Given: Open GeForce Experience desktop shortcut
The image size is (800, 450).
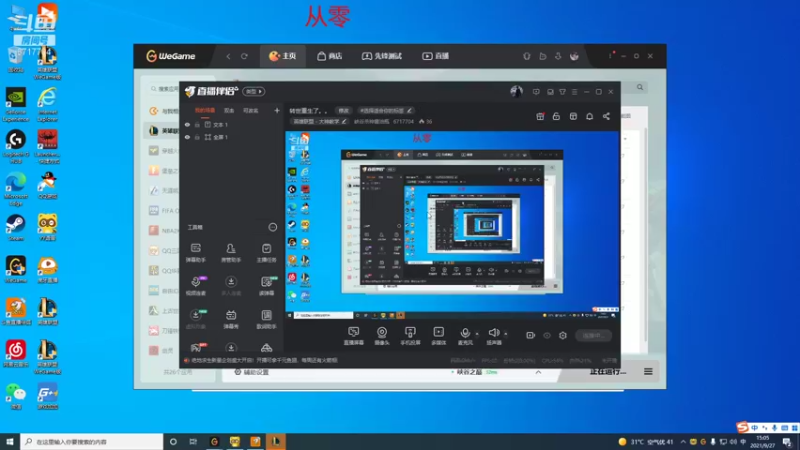Looking at the screenshot, I should (x=15, y=106).
